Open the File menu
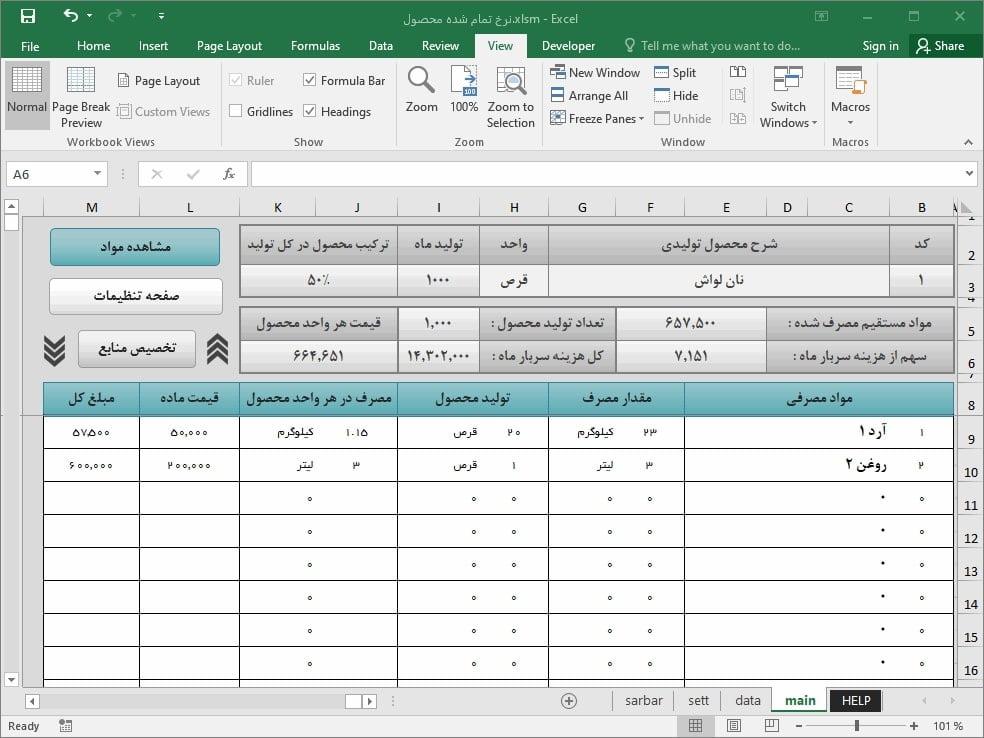This screenshot has width=984, height=738. 30,46
